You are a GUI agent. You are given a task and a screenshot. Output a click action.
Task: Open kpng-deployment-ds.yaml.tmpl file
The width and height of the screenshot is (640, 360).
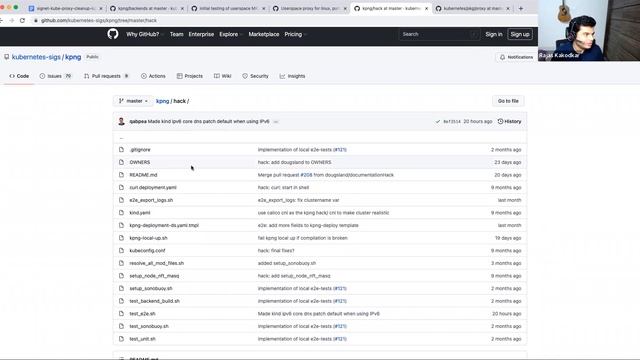pos(164,225)
